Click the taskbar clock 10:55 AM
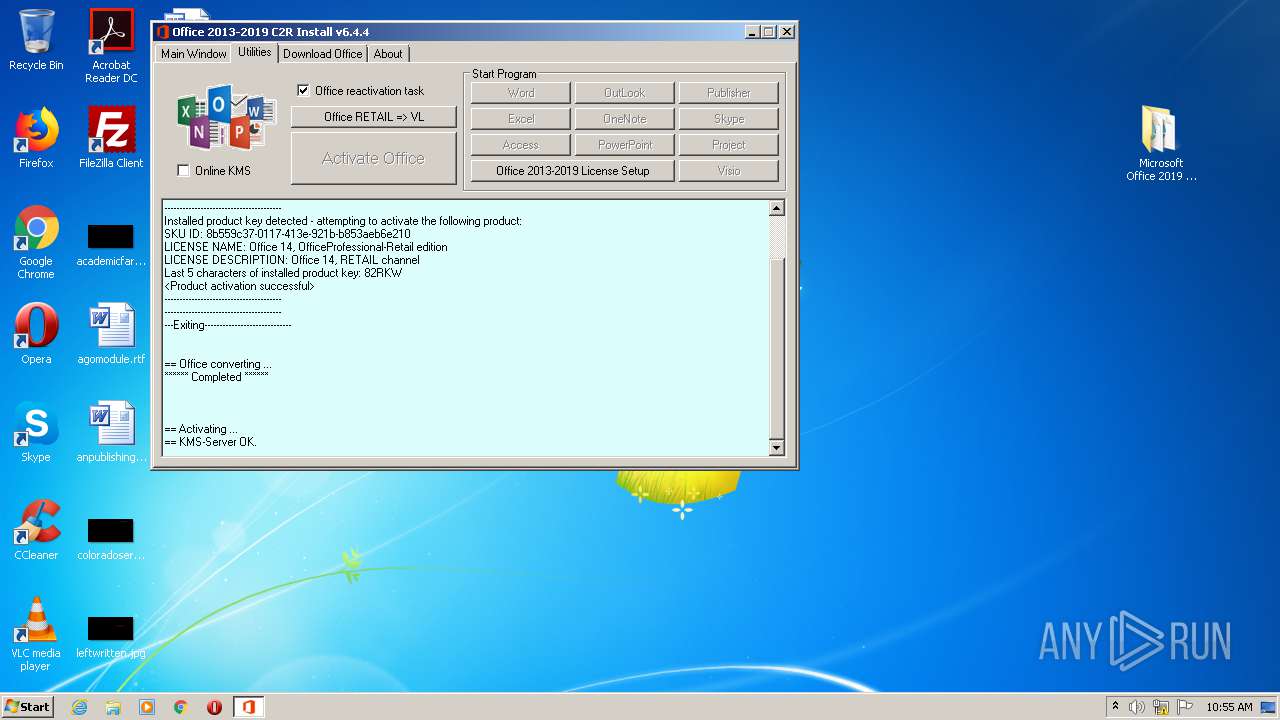The width and height of the screenshot is (1280, 720). [x=1229, y=707]
